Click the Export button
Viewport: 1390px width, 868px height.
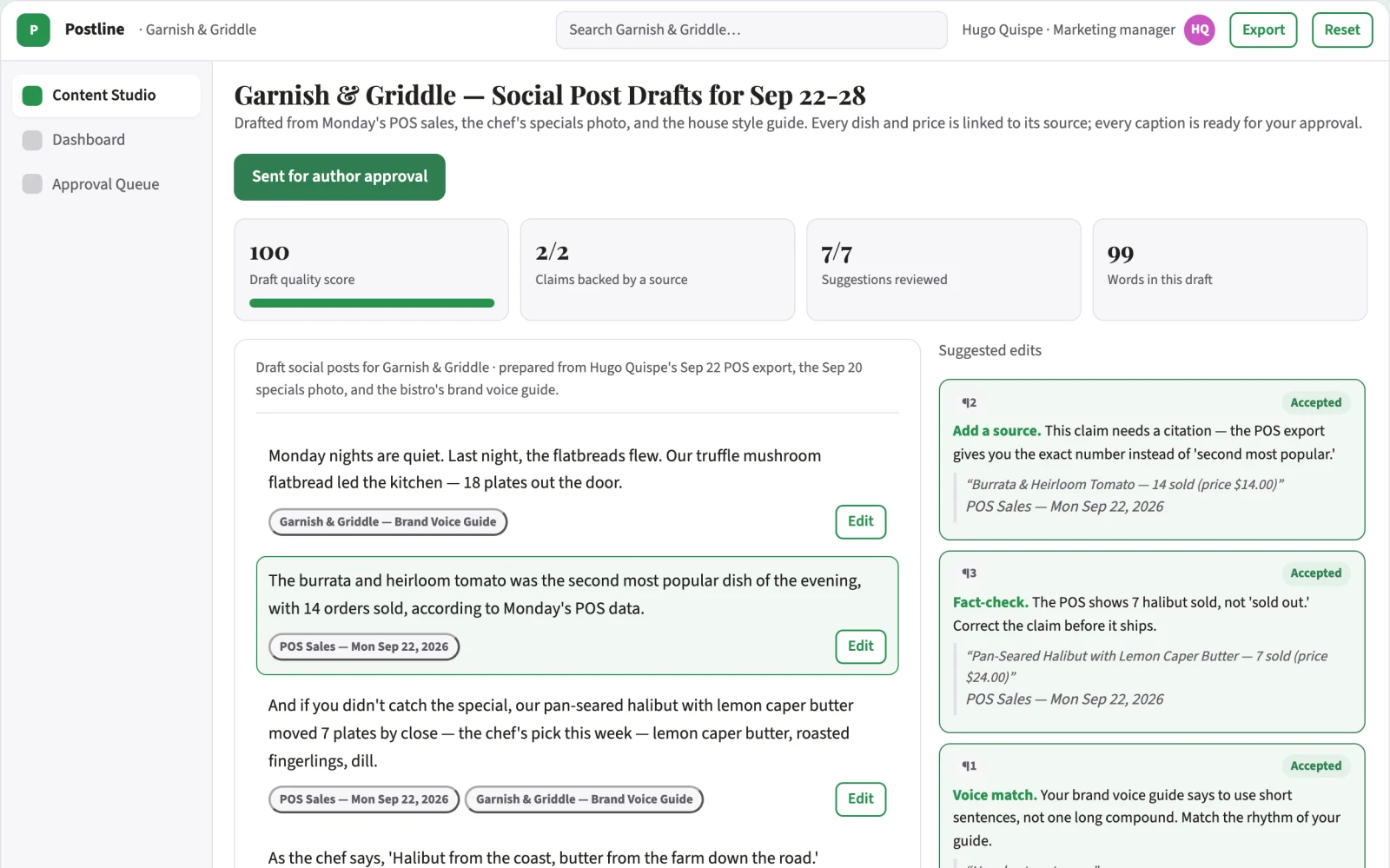[1263, 30]
